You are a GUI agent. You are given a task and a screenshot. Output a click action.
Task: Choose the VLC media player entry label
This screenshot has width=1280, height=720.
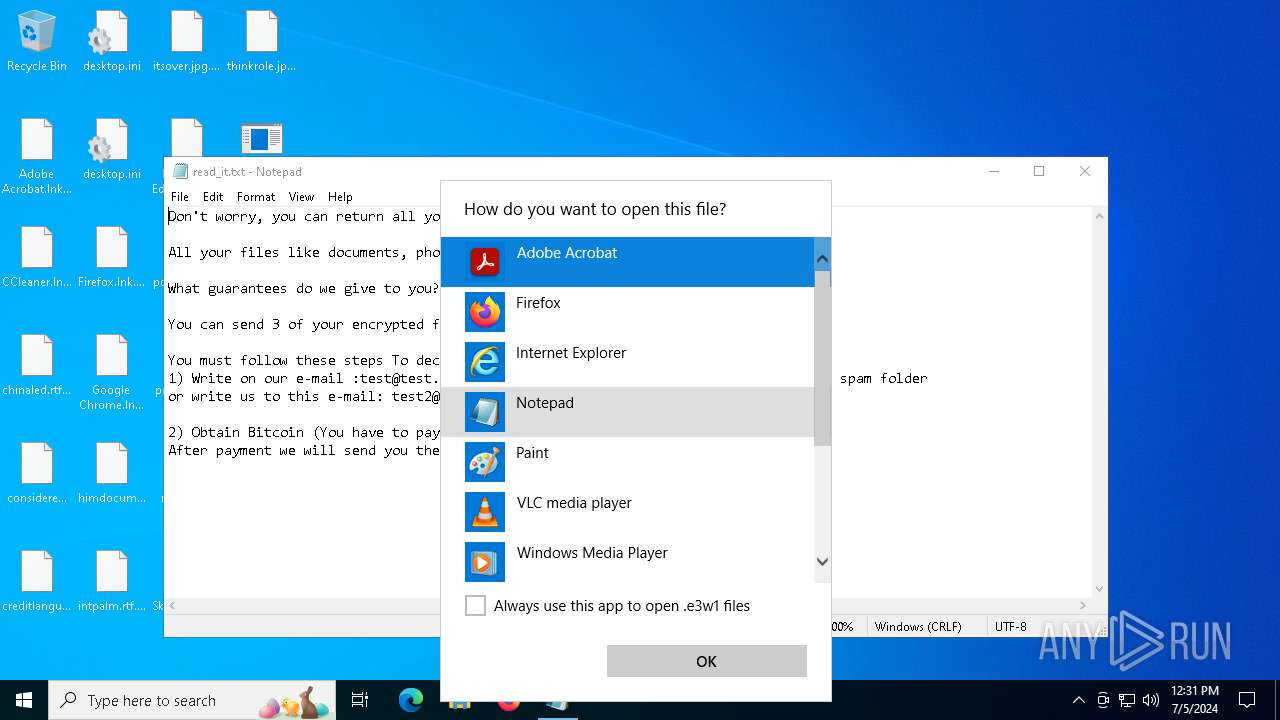[574, 503]
